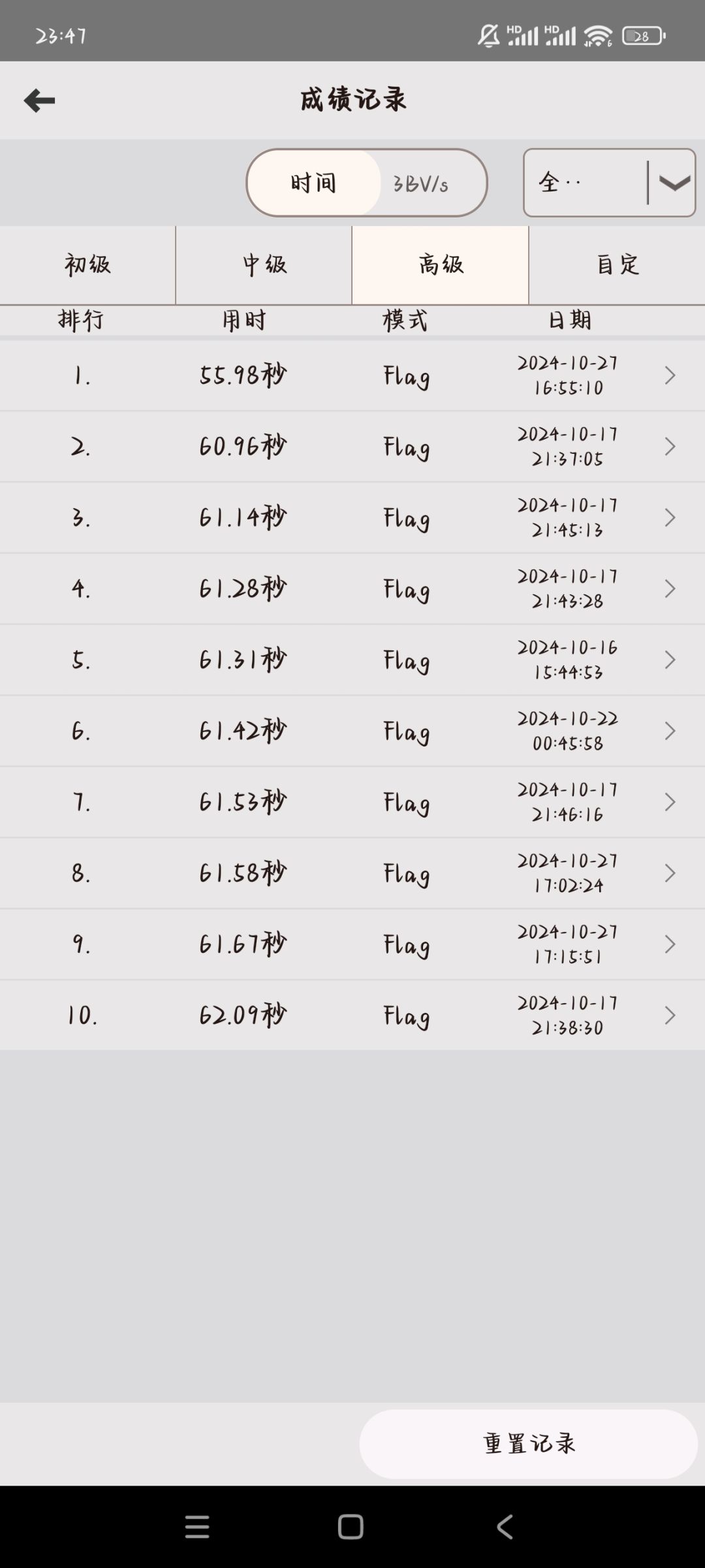Select 时间 ranking toggle
The height and width of the screenshot is (1568, 705).
314,183
